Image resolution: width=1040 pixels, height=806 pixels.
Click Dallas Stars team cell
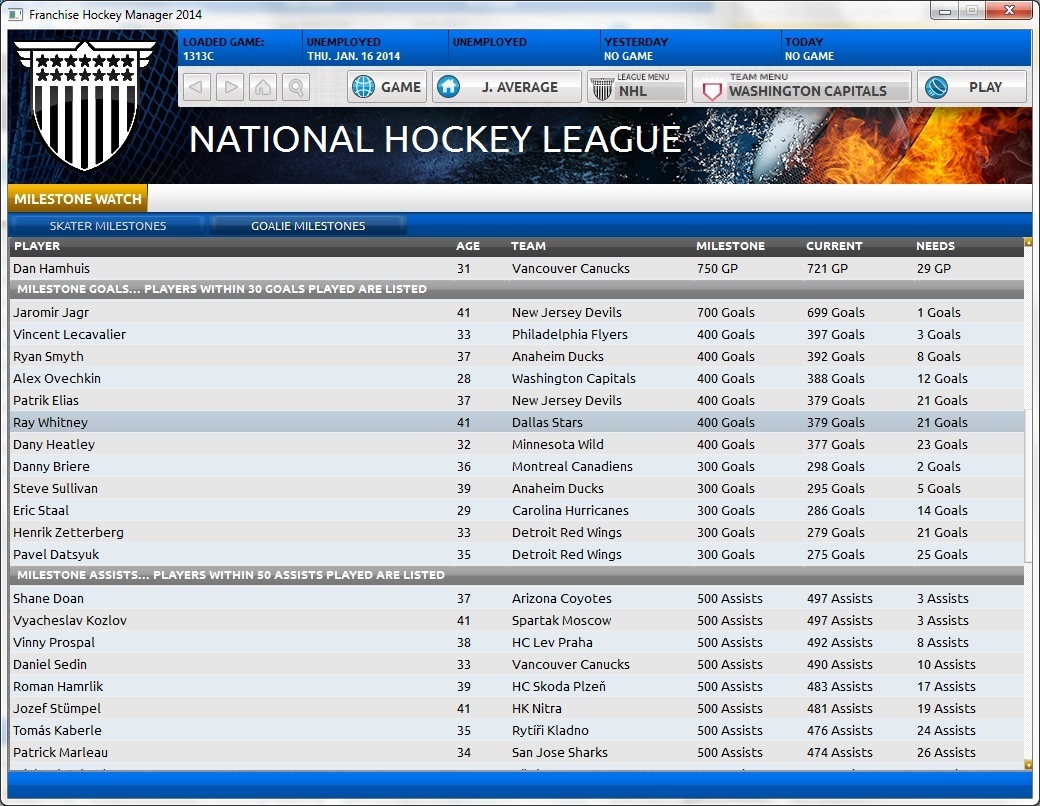pos(547,422)
